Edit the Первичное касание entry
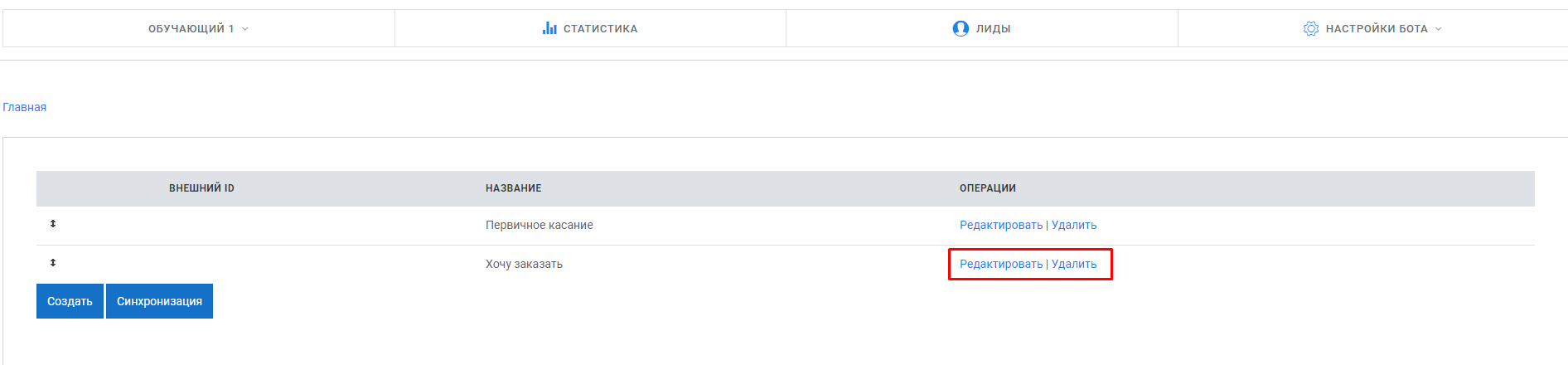 pos(1001,225)
